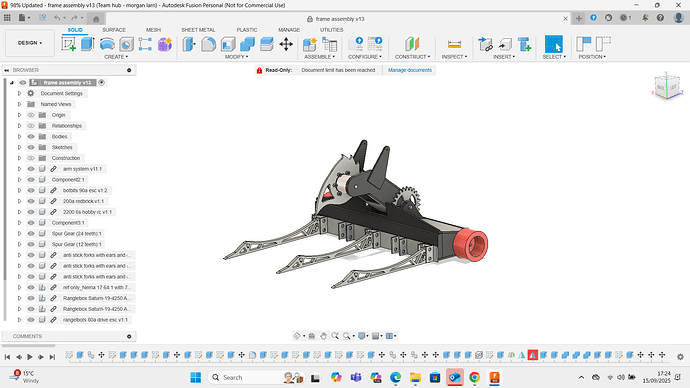
Task: Select the Create Sketch tool
Action: click(68, 44)
